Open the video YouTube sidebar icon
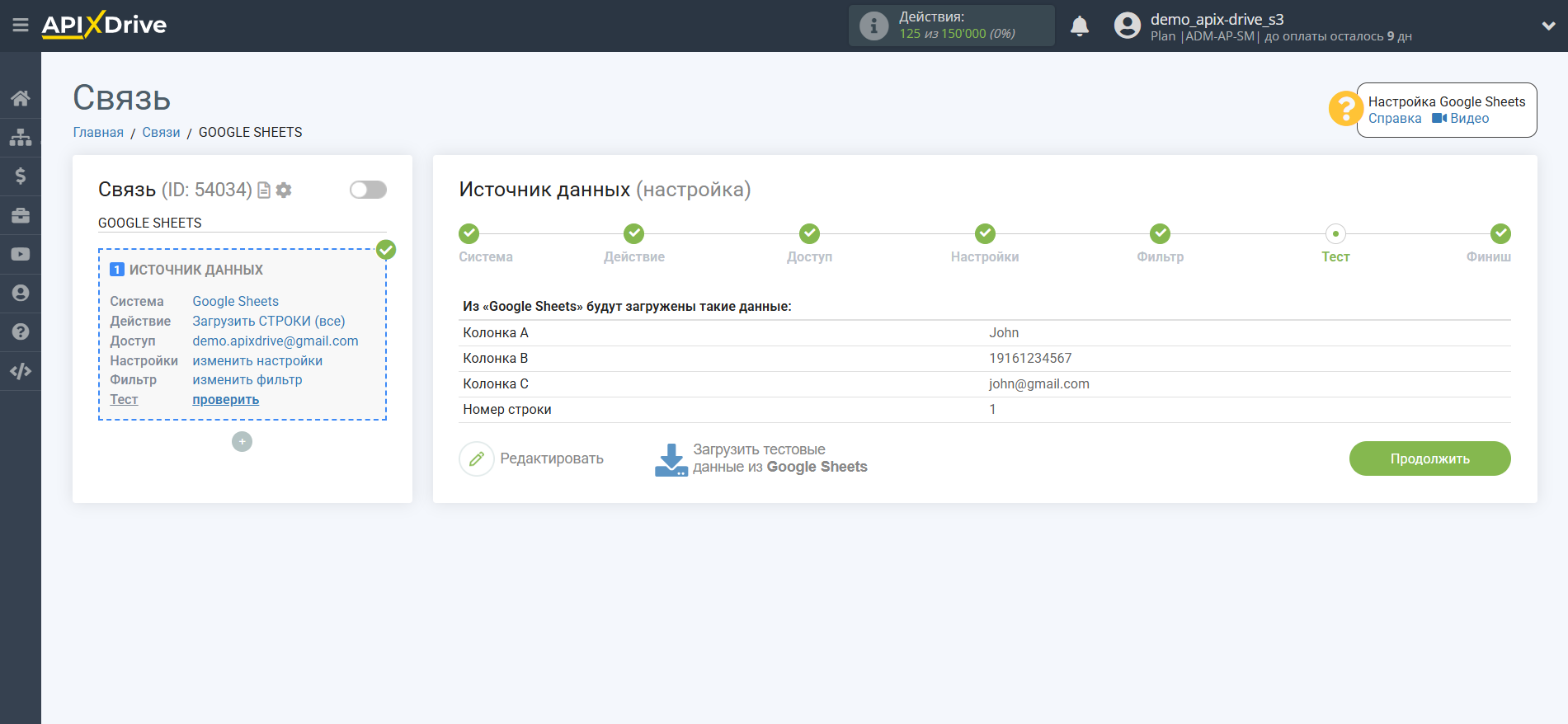 pos(21,254)
